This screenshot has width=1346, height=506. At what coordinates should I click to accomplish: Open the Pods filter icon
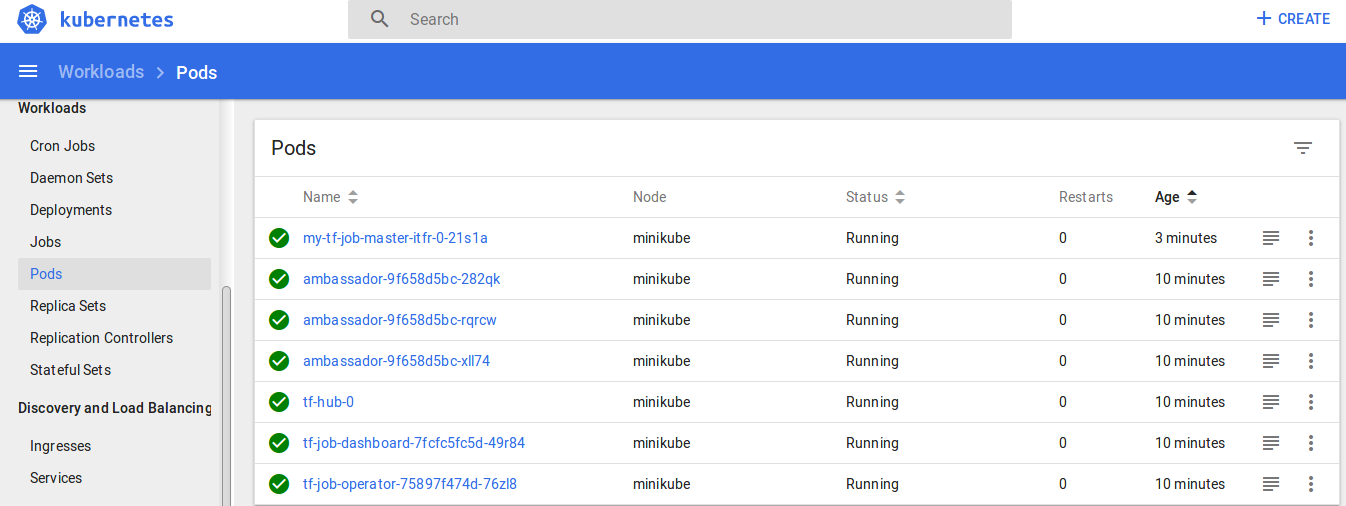[x=1302, y=148]
